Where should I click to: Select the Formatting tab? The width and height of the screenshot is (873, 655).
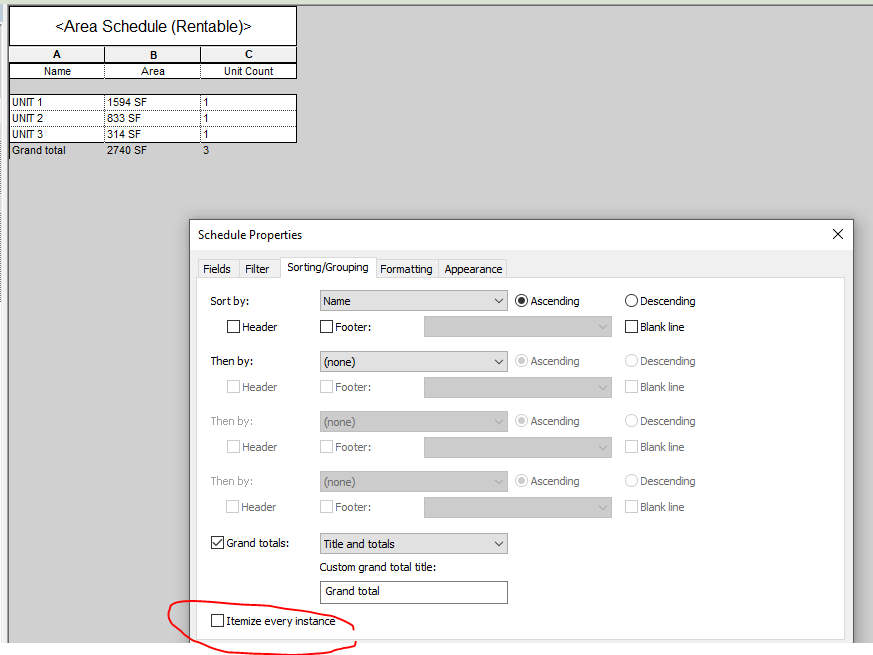pyautogui.click(x=406, y=268)
